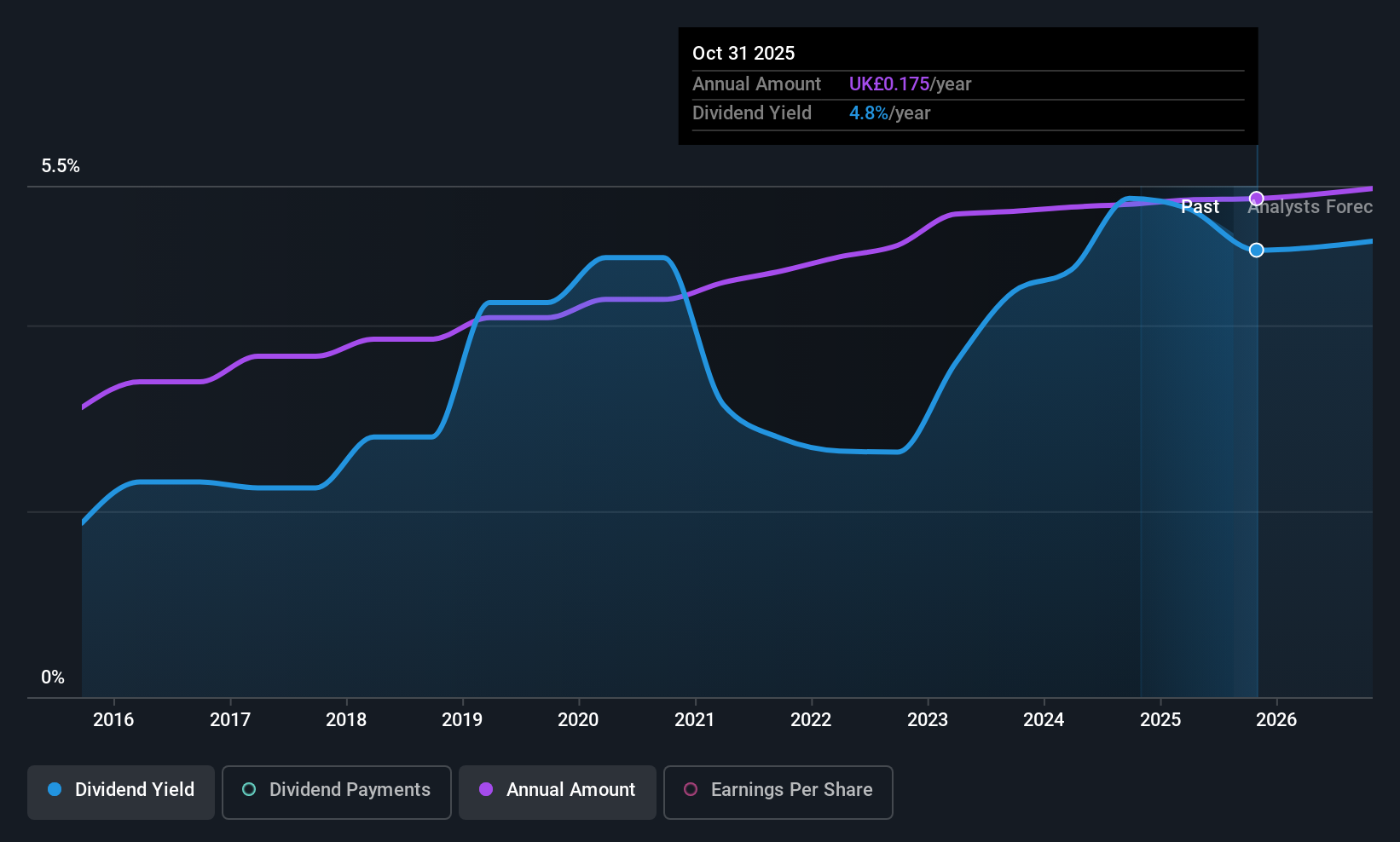Click the Earnings Per Share legend circle
This screenshot has height=842, width=1400.
(691, 789)
